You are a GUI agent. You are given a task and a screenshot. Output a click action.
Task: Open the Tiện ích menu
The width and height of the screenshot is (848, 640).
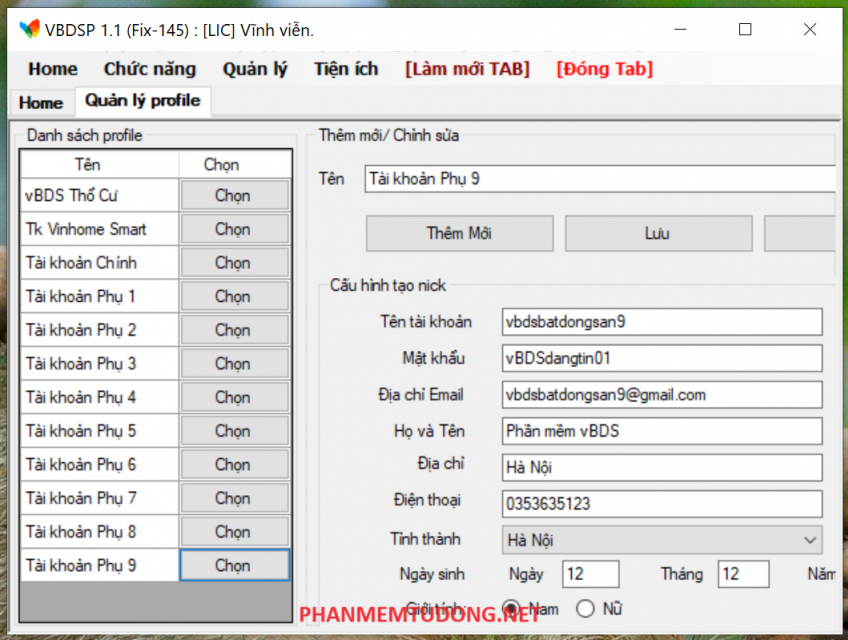345,69
